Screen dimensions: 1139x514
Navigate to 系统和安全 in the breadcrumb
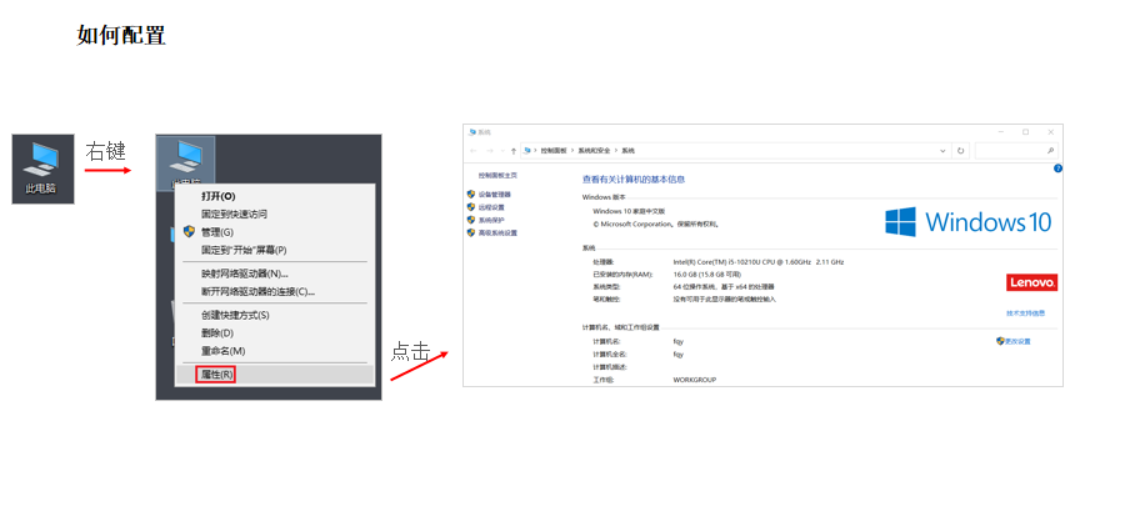[595, 151]
